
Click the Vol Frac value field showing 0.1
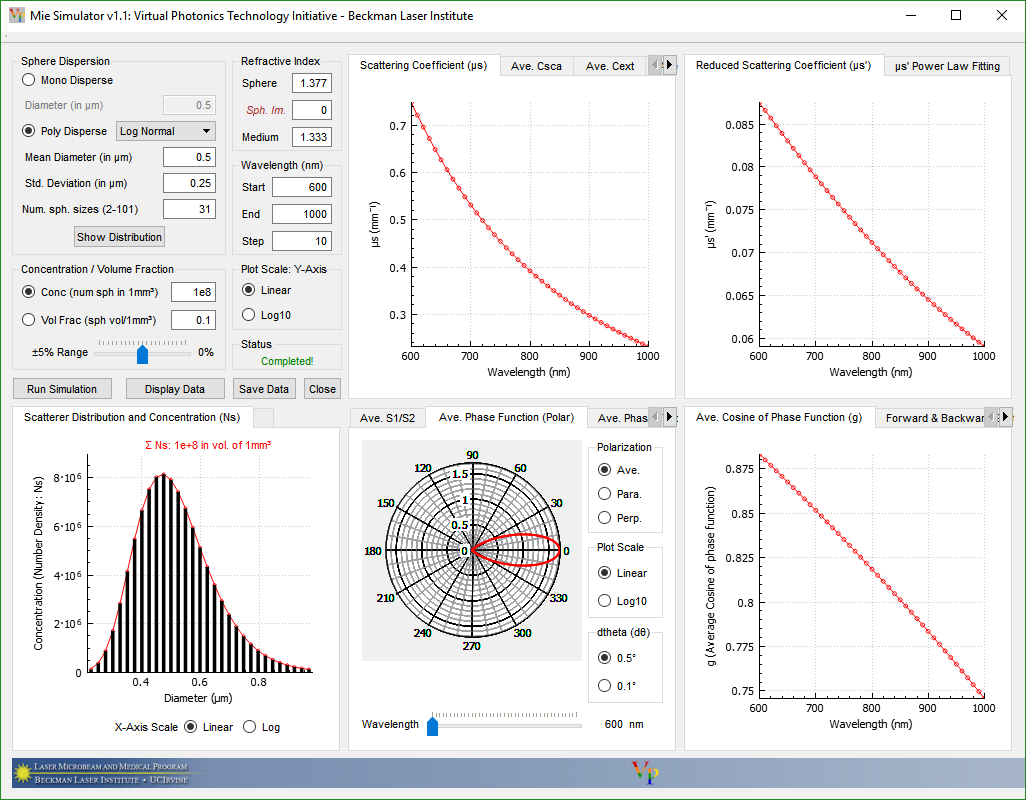193,320
